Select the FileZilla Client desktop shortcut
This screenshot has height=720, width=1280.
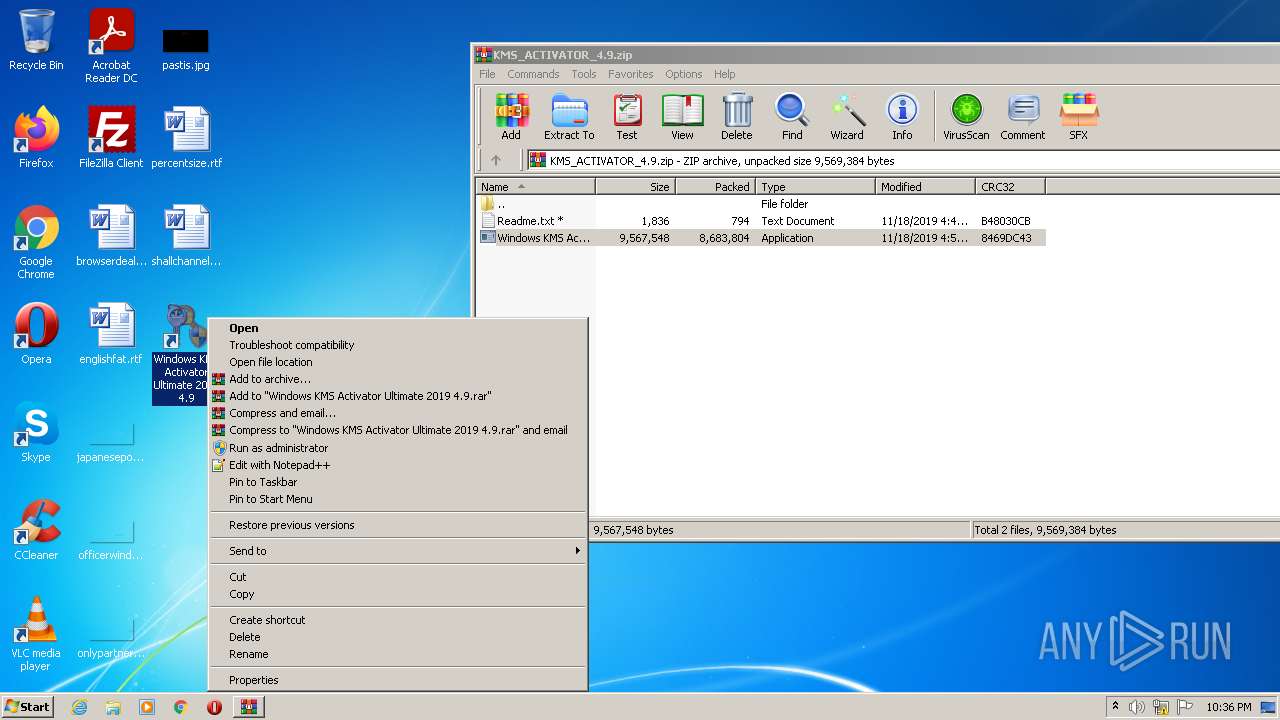point(111,137)
